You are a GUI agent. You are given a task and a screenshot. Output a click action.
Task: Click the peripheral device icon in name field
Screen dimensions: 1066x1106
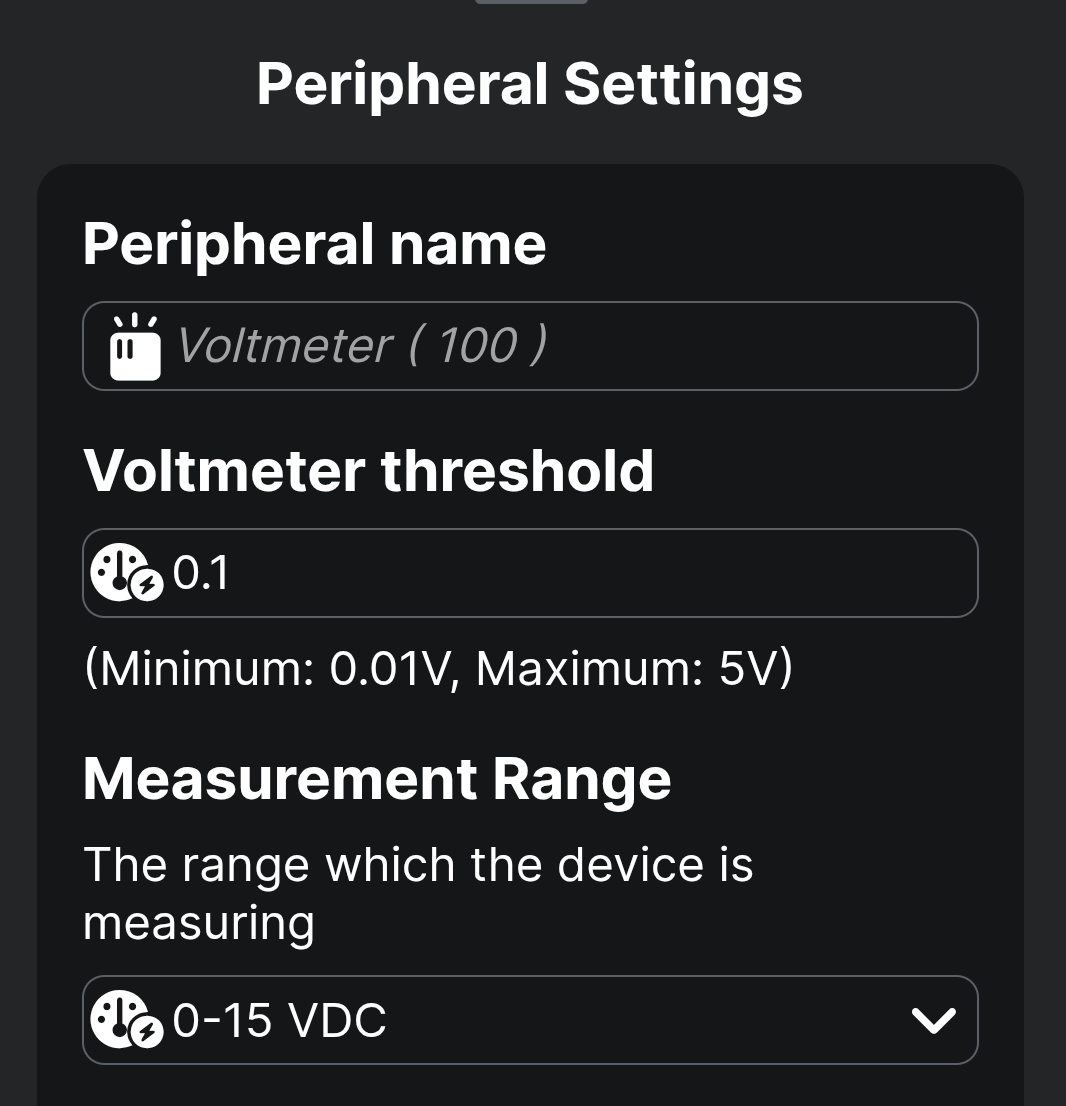click(135, 347)
